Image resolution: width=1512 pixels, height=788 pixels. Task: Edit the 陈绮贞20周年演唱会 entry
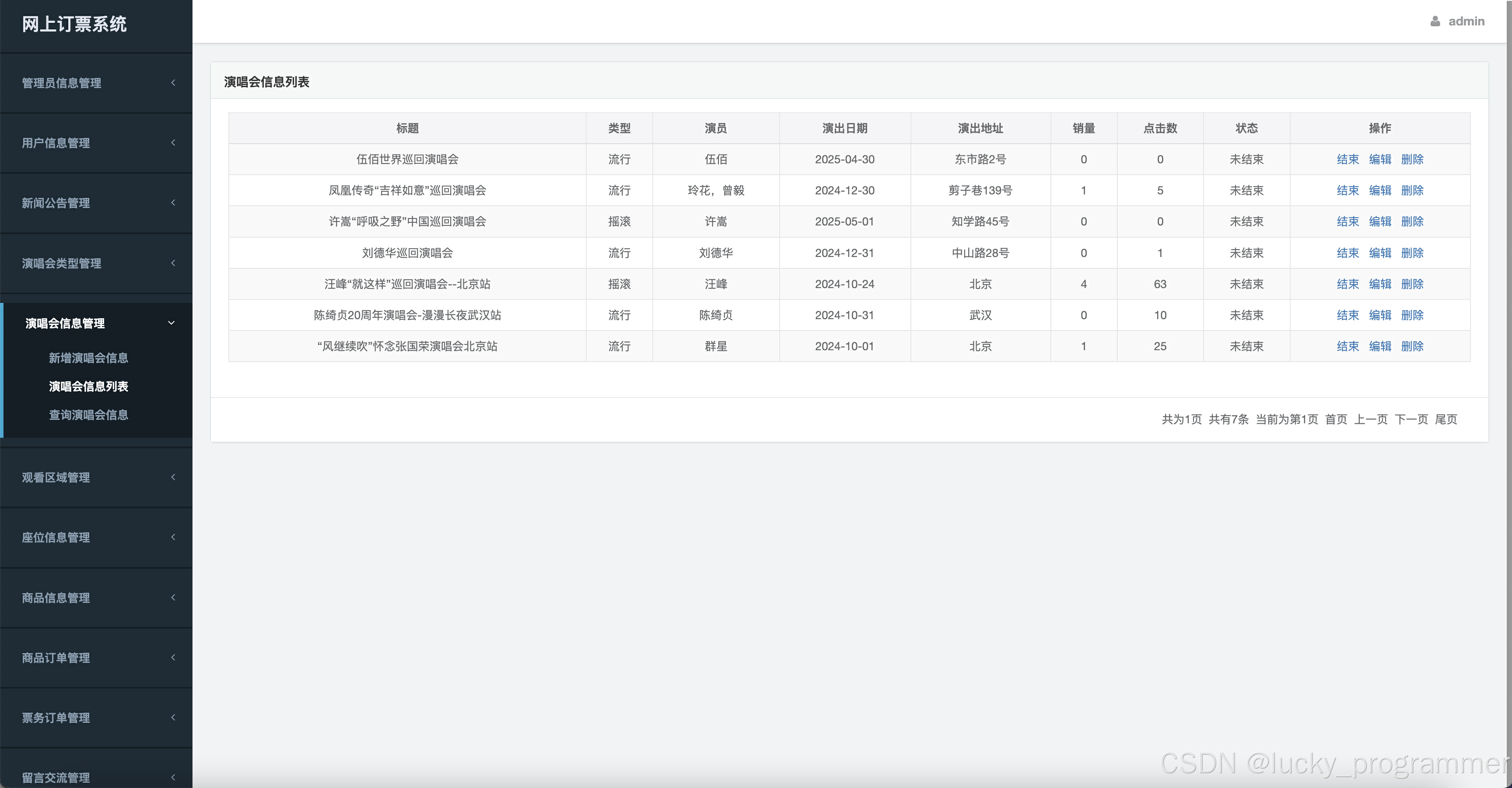(1380, 315)
